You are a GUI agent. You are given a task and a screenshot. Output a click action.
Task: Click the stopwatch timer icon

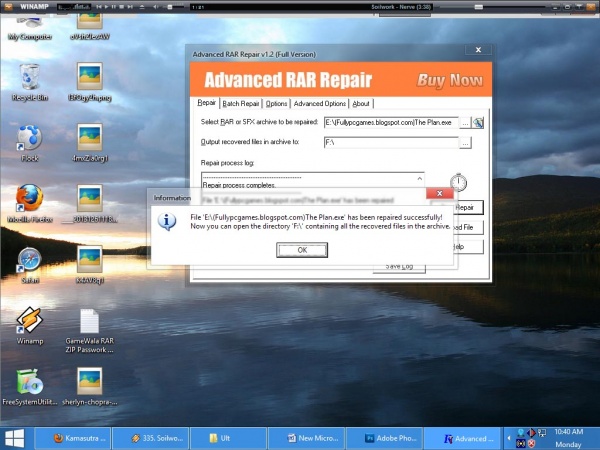click(458, 182)
